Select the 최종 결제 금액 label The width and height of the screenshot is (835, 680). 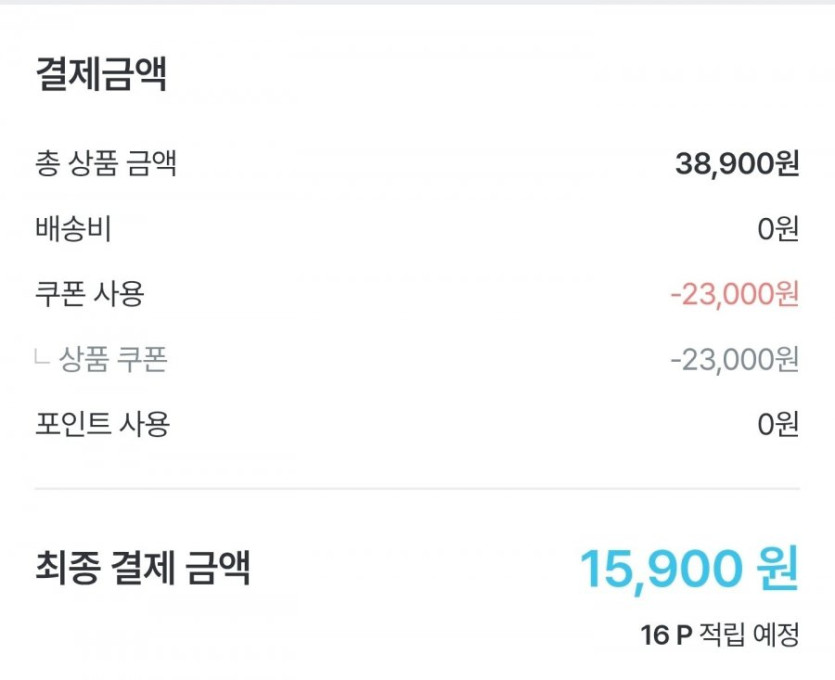143,568
